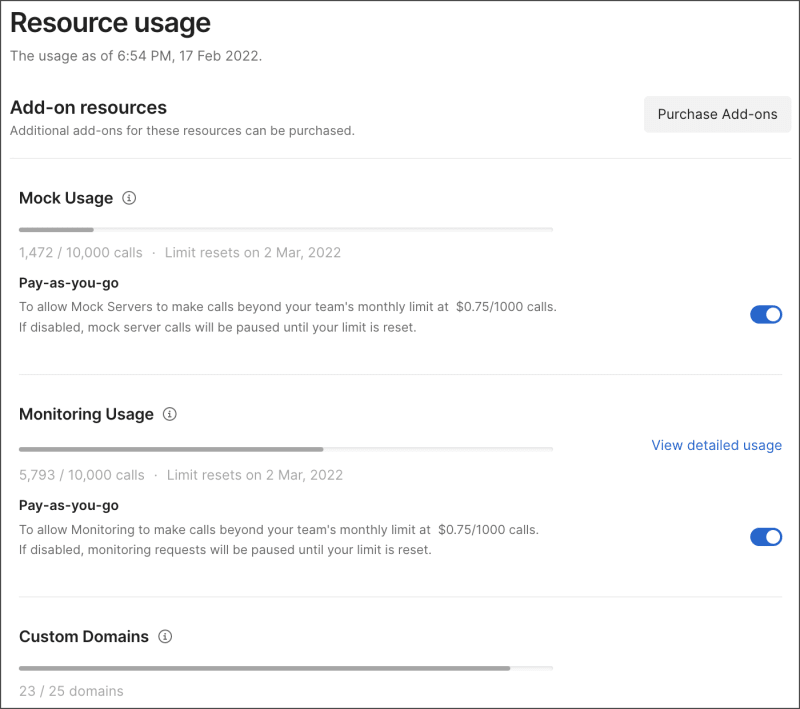800x709 pixels.
Task: Click the Pay-as-you-go label under Monitoring Usage
Action: 69,505
